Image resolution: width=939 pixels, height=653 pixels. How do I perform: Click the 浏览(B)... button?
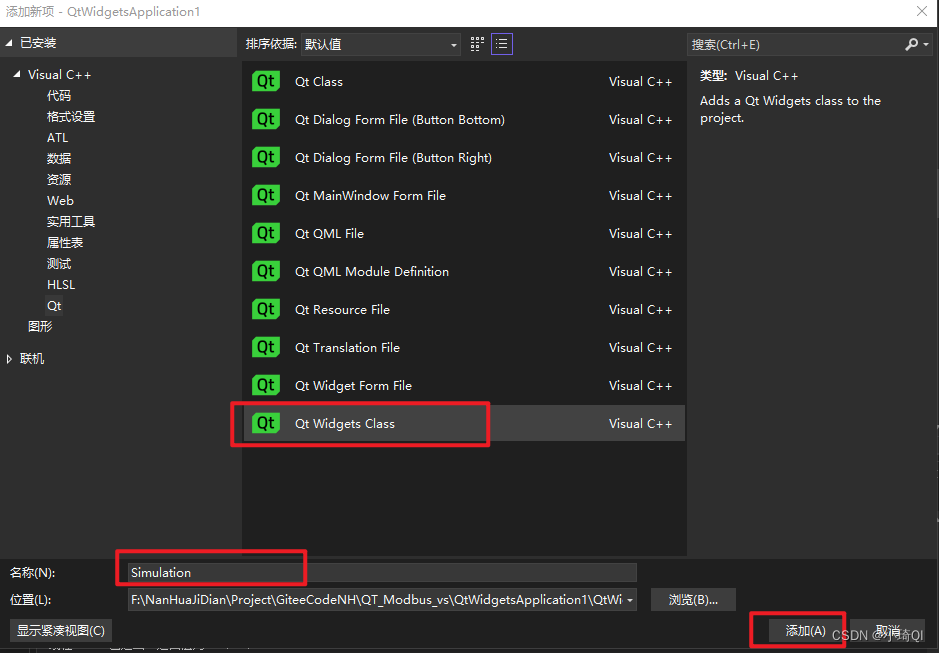[693, 600]
